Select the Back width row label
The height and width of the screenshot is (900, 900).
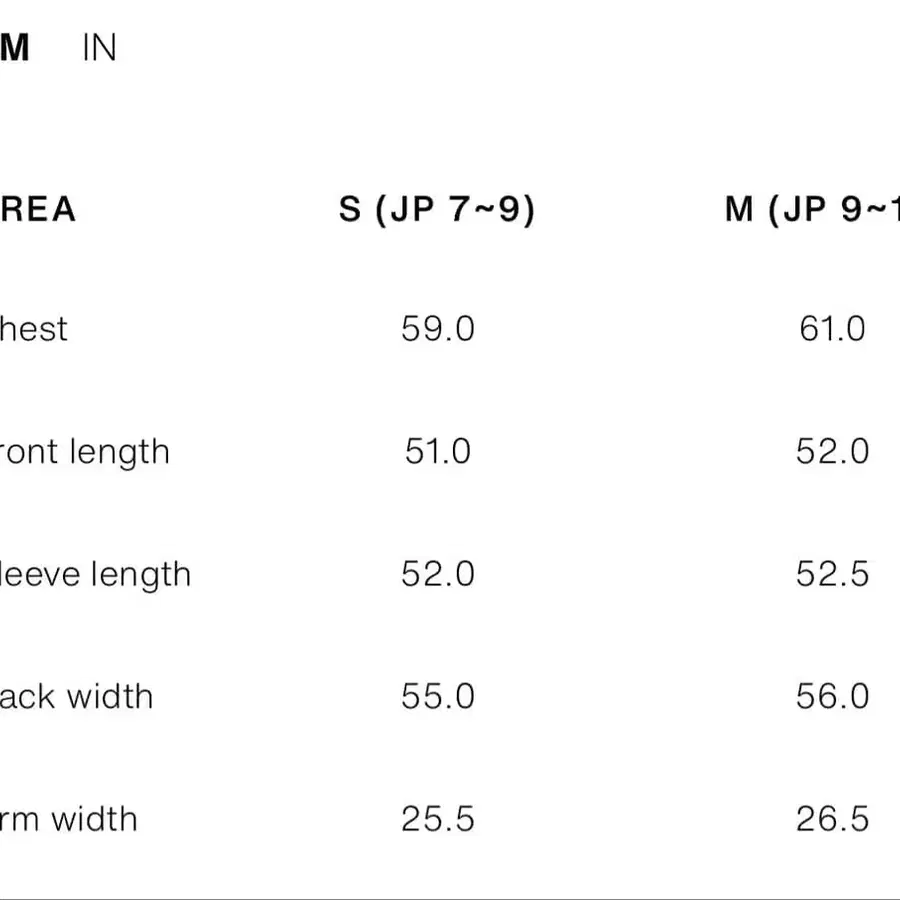pyautogui.click(x=76, y=697)
